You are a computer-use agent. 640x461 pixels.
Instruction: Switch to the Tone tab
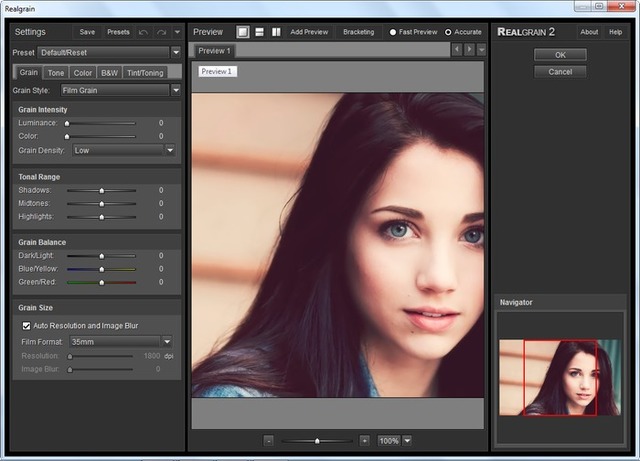[56, 72]
